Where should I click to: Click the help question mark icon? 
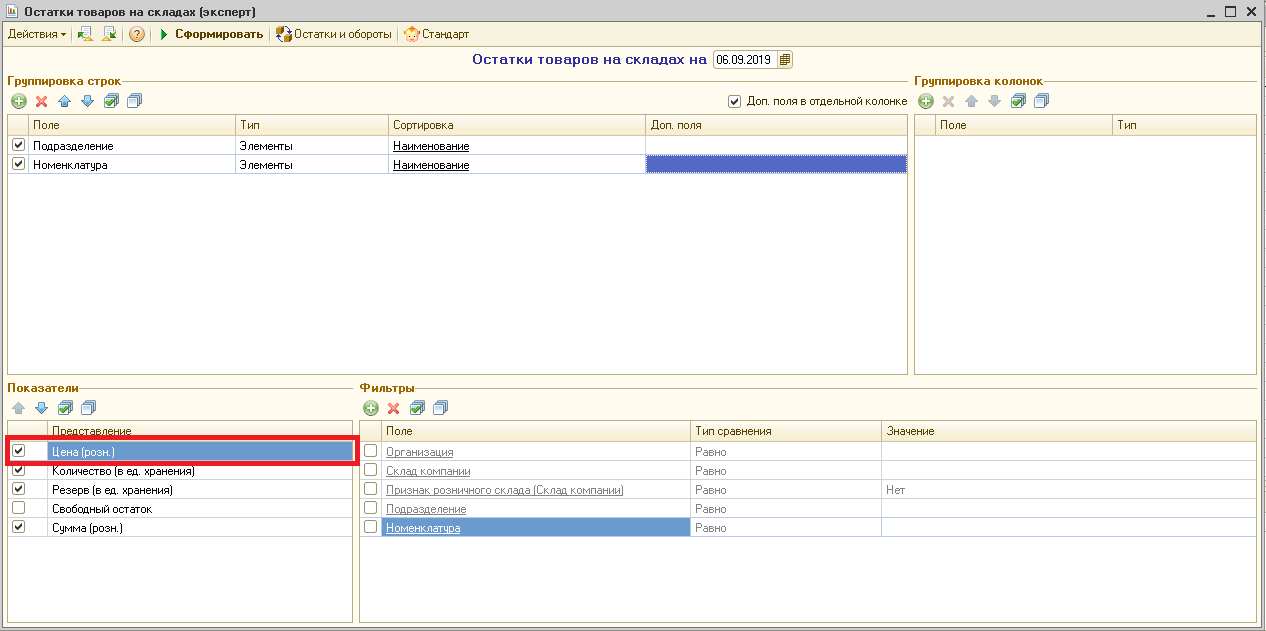tap(137, 34)
